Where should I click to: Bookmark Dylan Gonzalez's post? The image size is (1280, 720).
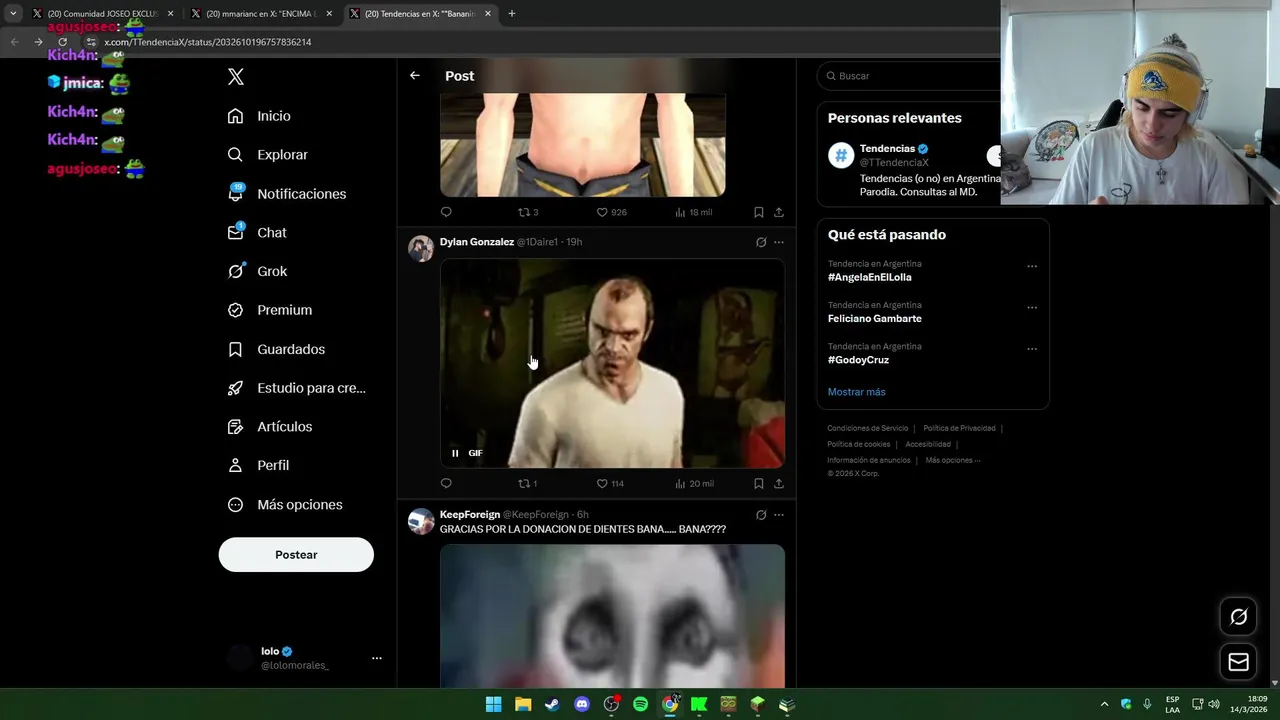tap(759, 483)
